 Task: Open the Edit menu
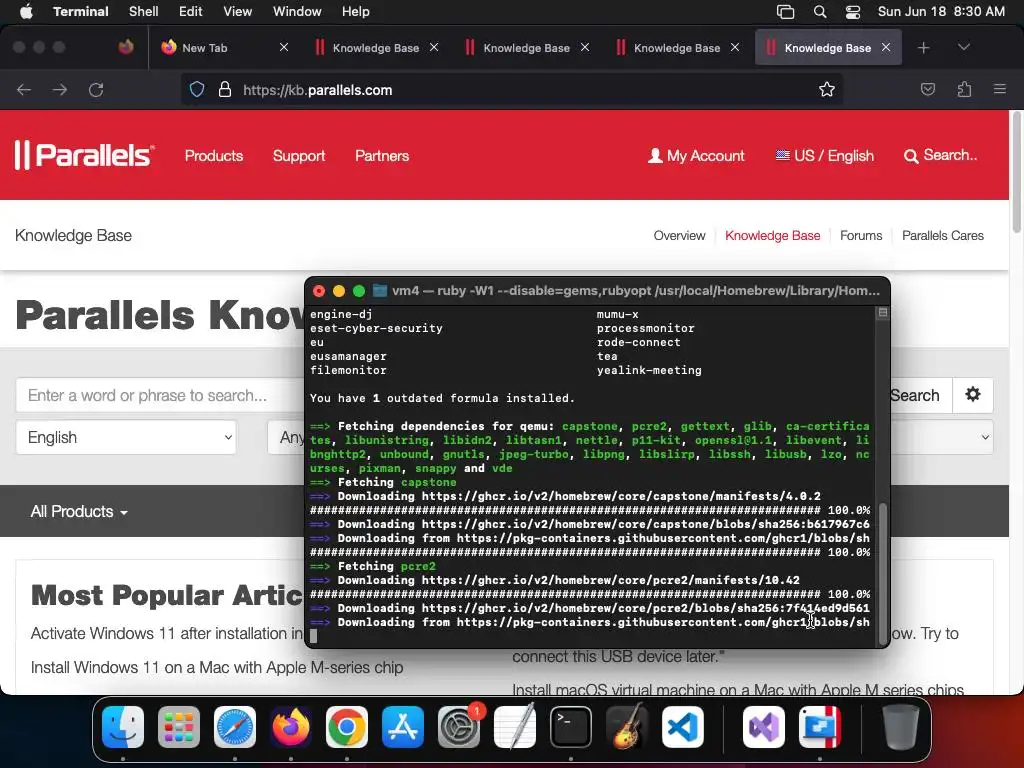[x=190, y=12]
